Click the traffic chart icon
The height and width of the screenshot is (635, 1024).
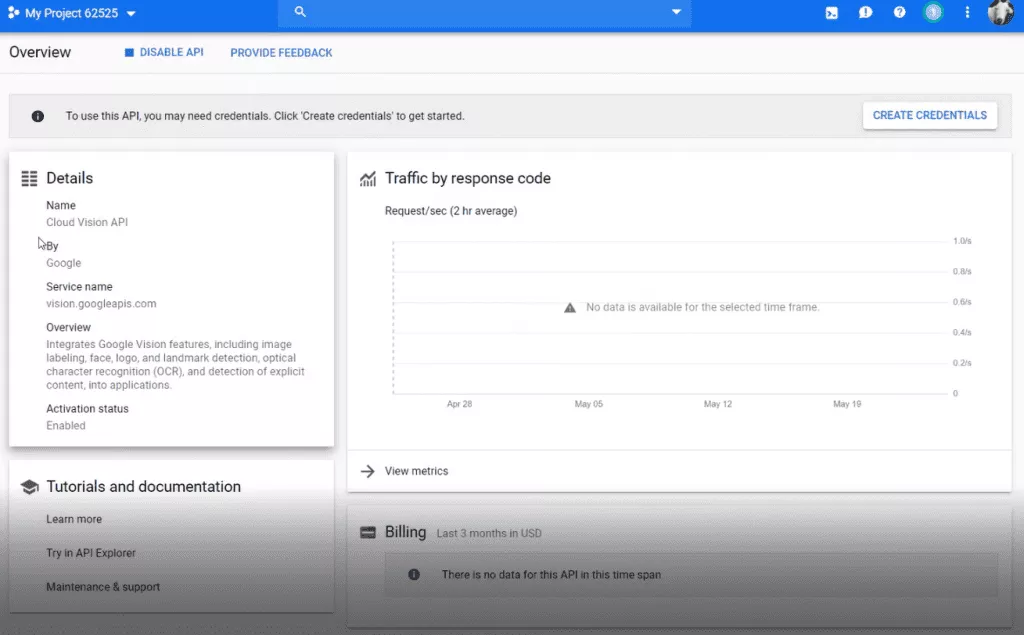coord(368,178)
